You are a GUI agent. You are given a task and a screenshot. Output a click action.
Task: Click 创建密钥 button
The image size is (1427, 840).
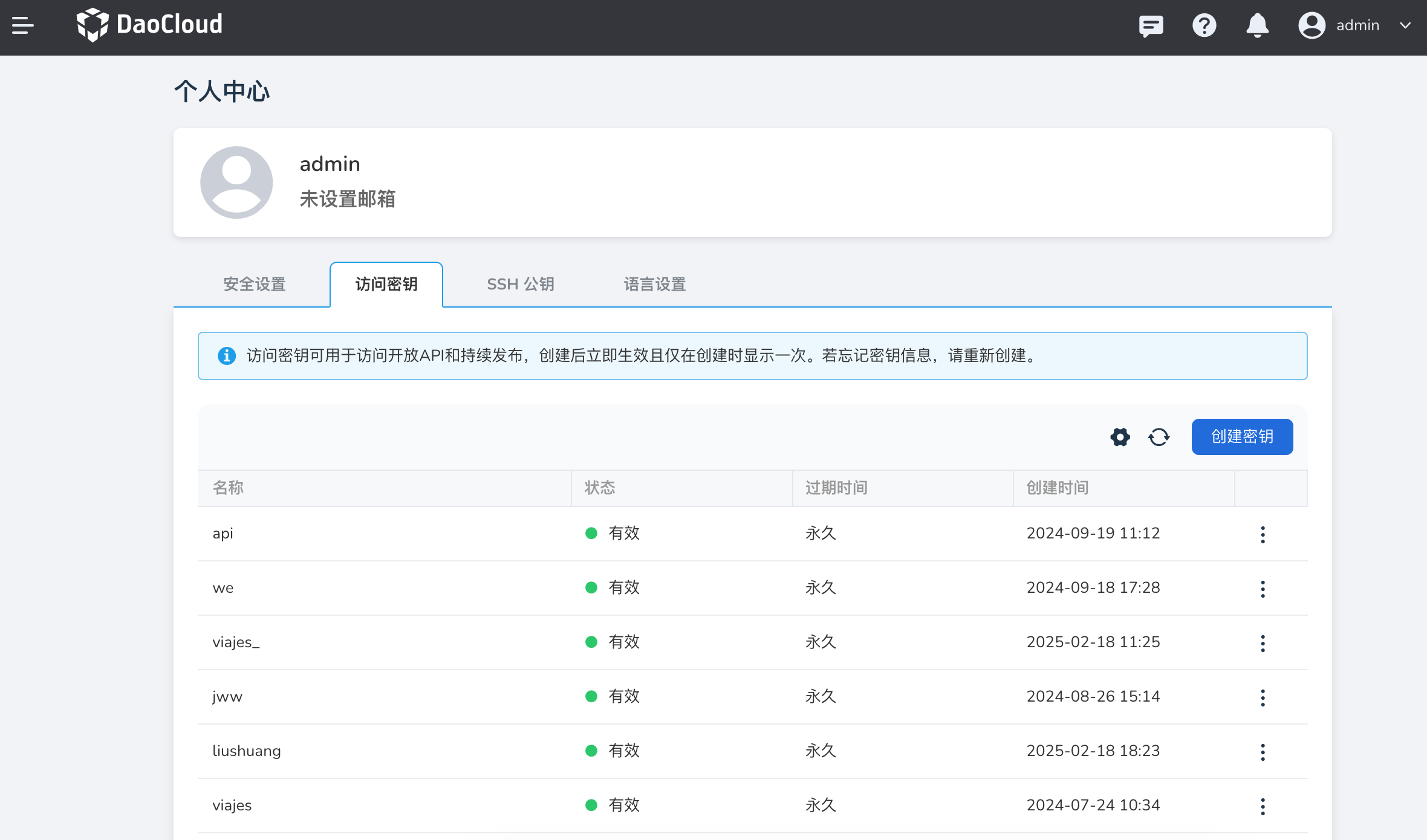pyautogui.click(x=1243, y=435)
